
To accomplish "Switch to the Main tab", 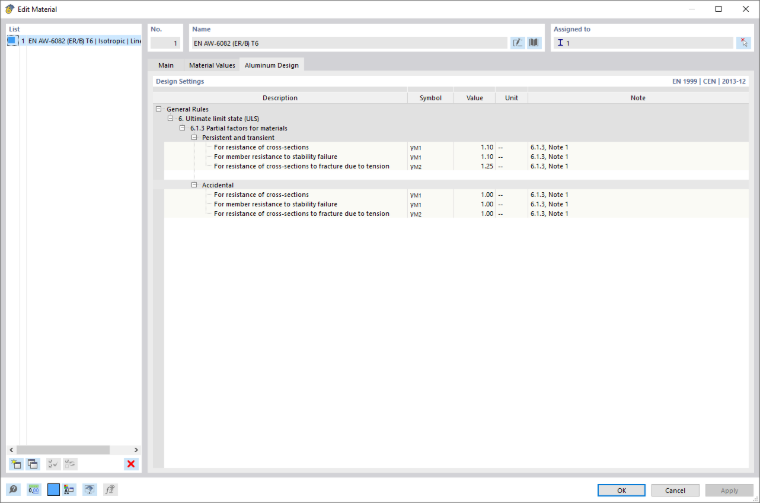I will click(x=166, y=65).
